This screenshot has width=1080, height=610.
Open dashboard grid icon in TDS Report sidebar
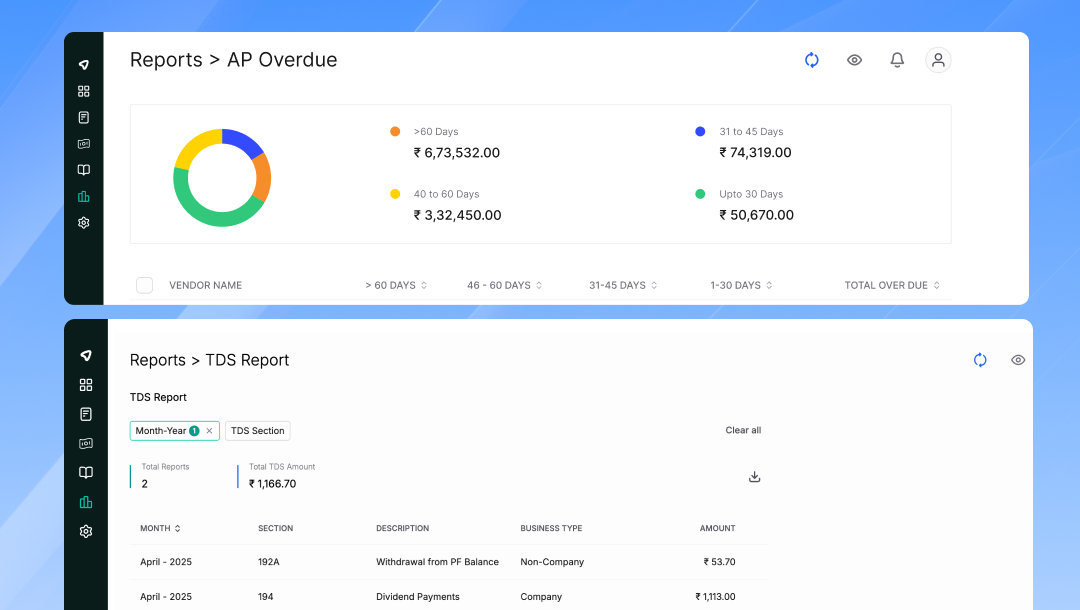(x=85, y=385)
